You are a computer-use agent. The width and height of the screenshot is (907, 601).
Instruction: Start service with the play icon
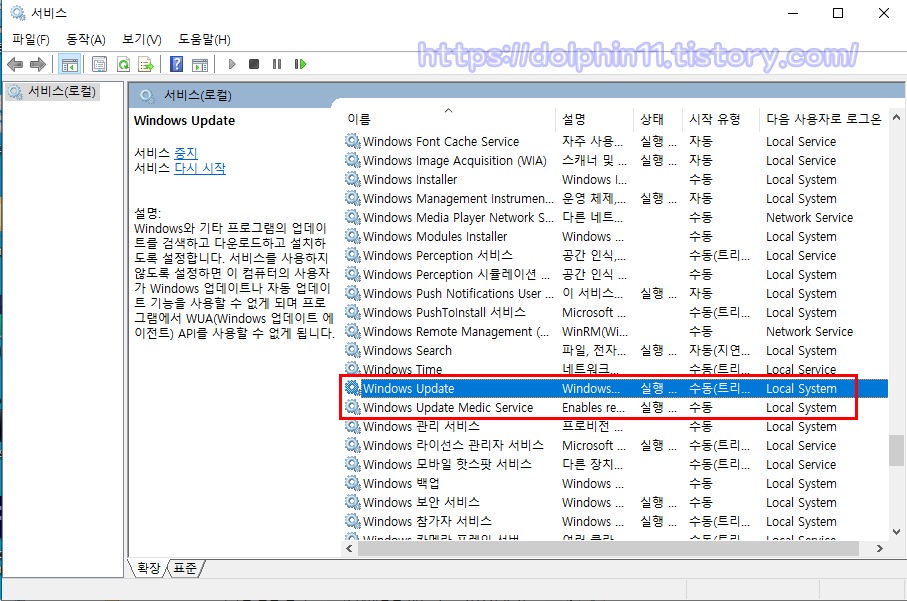232,64
